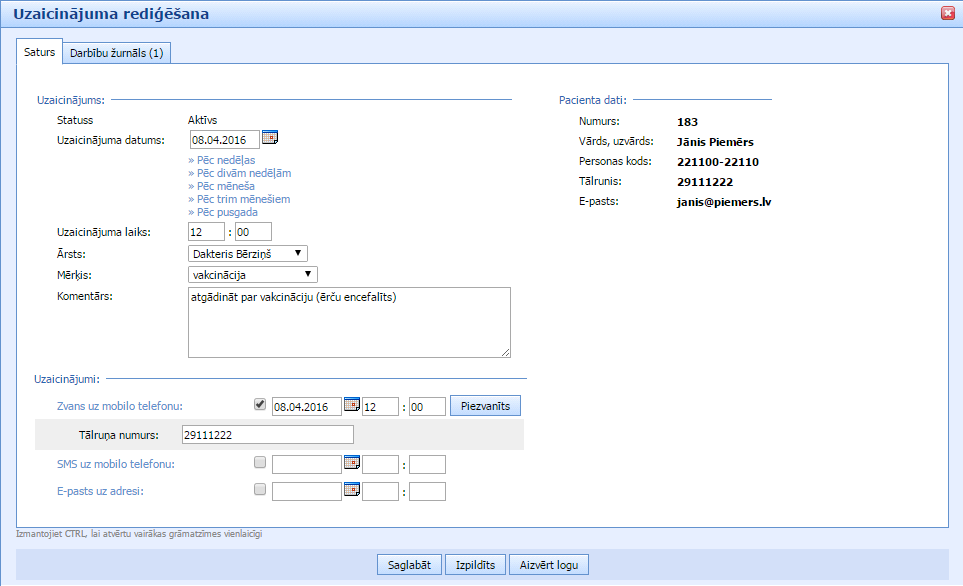Switch to Darbību žurnāls (1) tab

click(117, 53)
